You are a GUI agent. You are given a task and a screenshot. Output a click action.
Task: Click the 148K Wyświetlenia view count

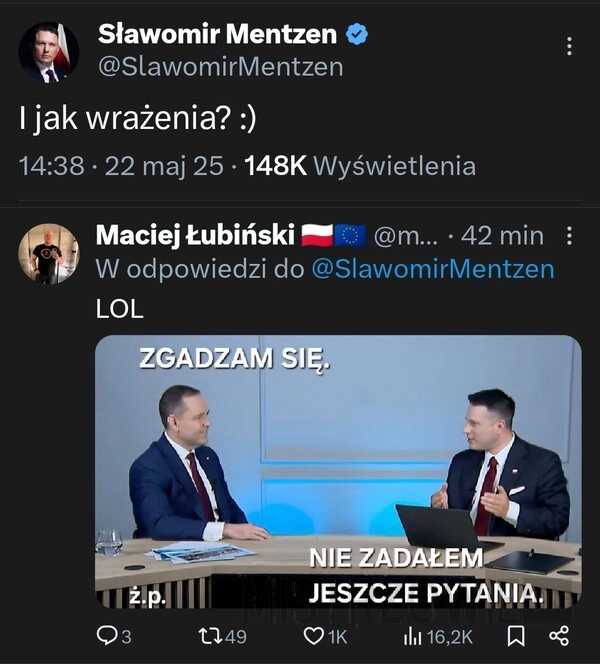(x=360, y=166)
